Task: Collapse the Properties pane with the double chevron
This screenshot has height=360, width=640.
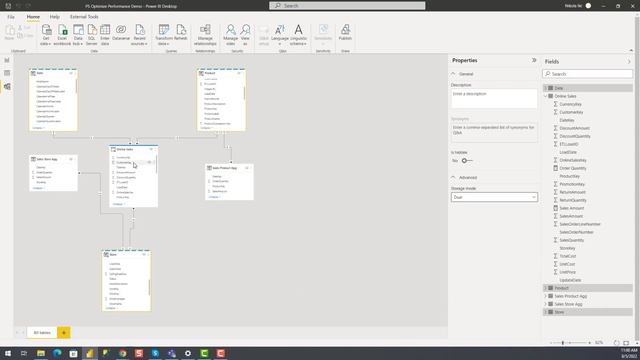Action: click(x=534, y=60)
